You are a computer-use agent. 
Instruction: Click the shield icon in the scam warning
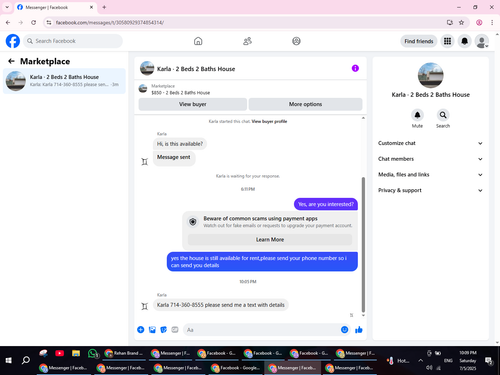(x=193, y=222)
